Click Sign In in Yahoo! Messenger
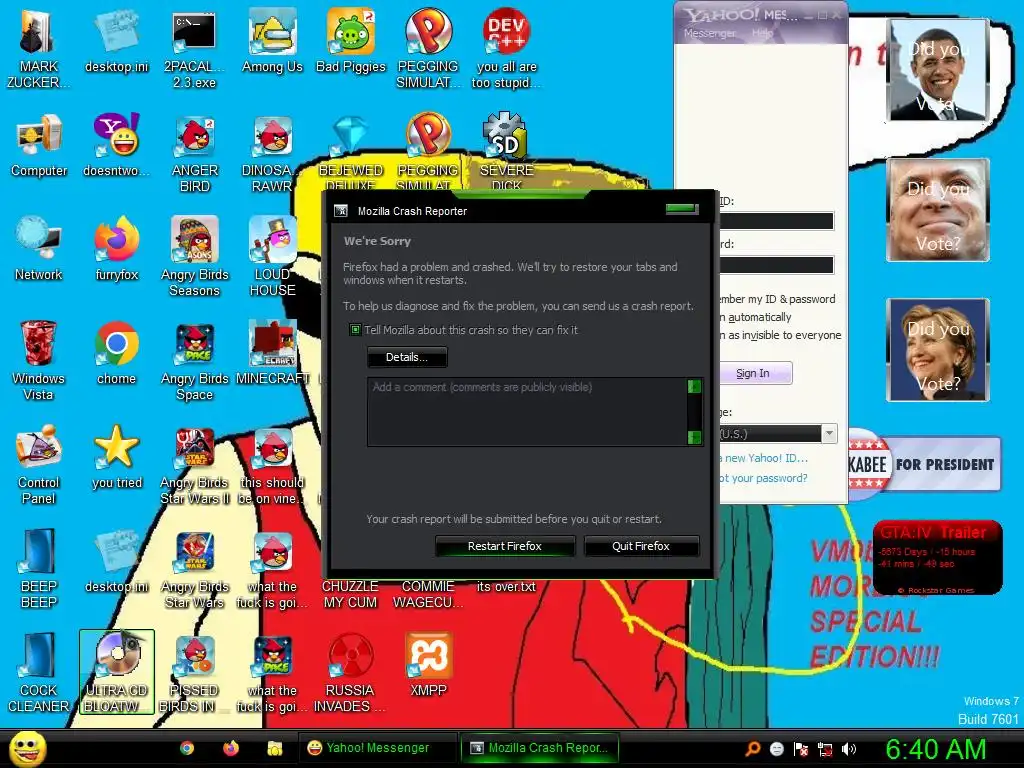The image size is (1024, 768). click(x=756, y=373)
